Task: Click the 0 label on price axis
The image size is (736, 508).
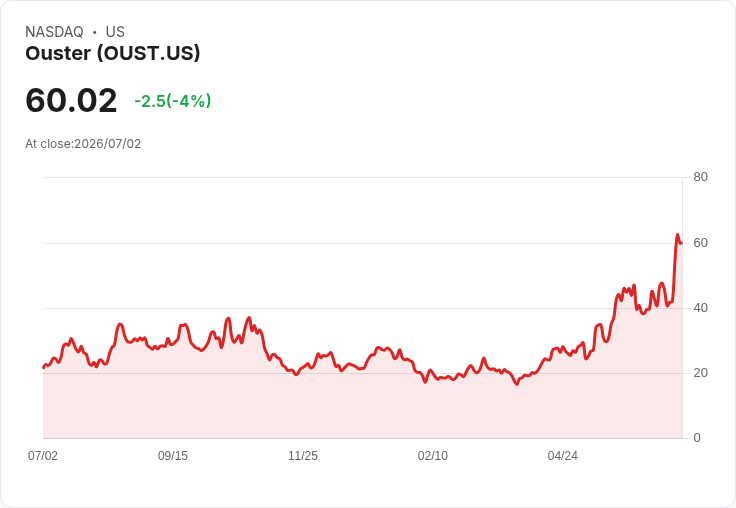Action: (697, 438)
